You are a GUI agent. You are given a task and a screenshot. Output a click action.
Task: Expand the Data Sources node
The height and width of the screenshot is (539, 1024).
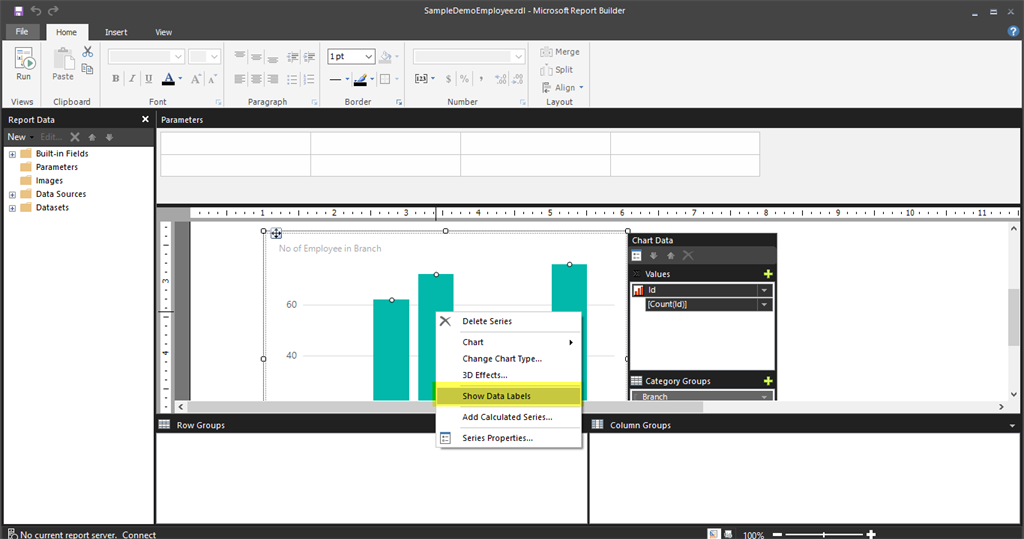click(12, 195)
